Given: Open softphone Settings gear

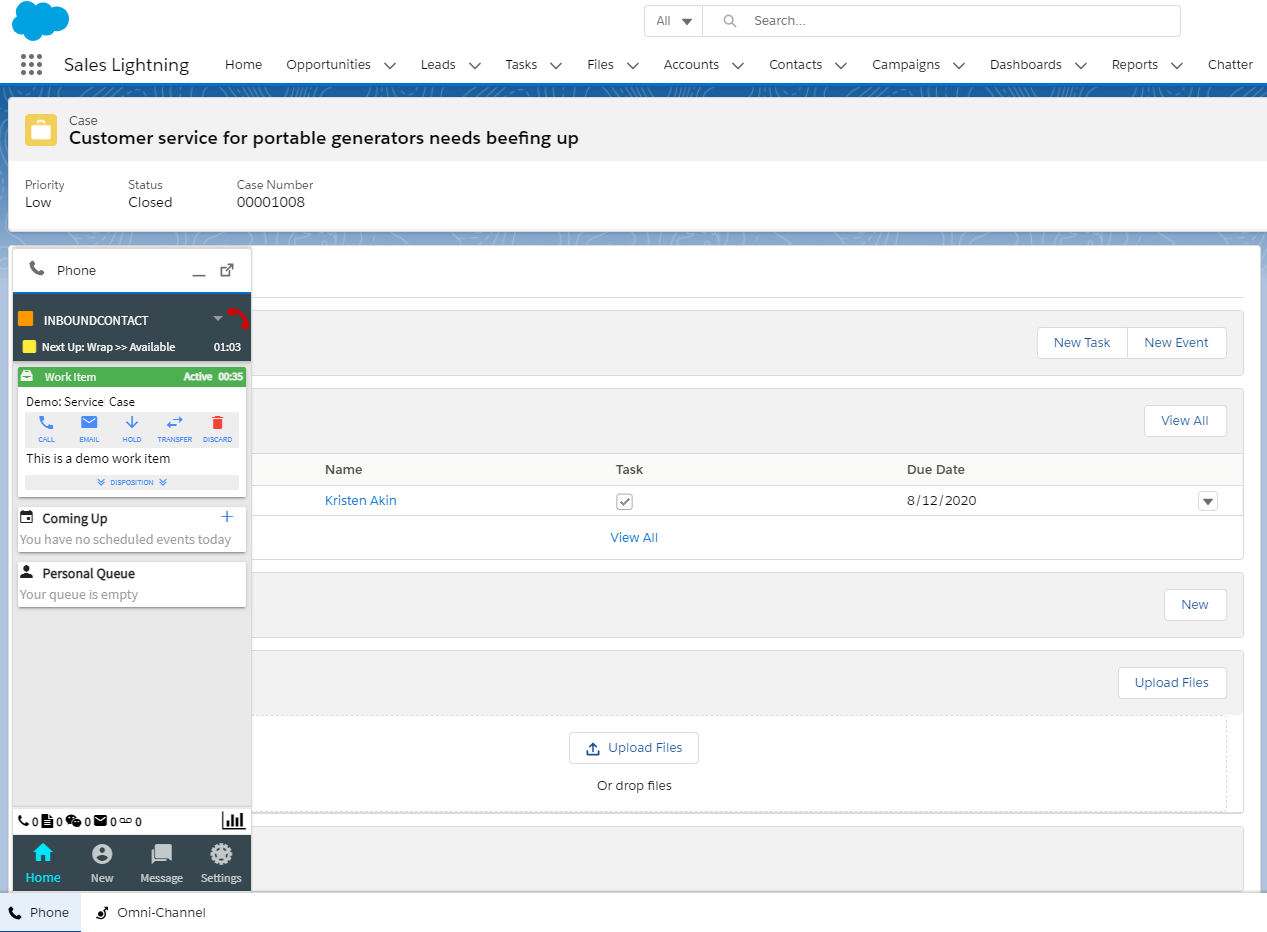Looking at the screenshot, I should tap(221, 864).
